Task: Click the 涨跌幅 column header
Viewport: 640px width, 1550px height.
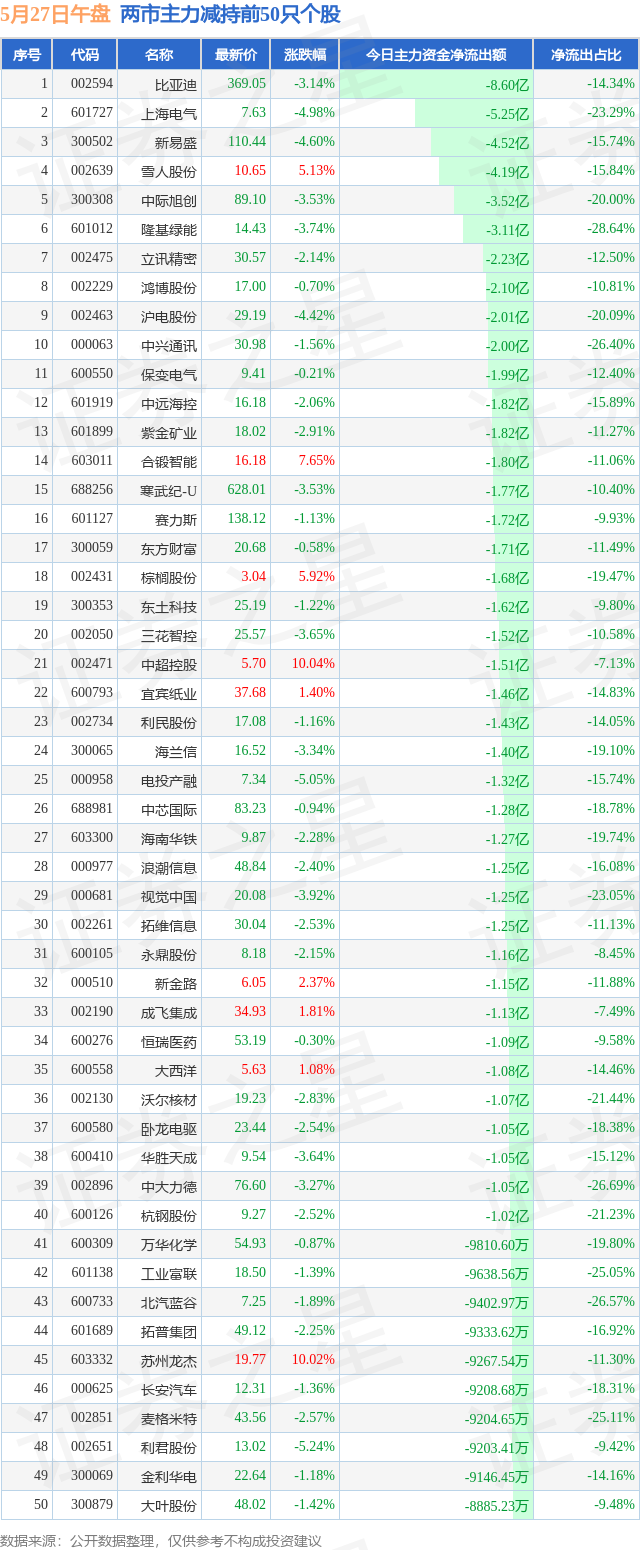Action: (x=305, y=55)
